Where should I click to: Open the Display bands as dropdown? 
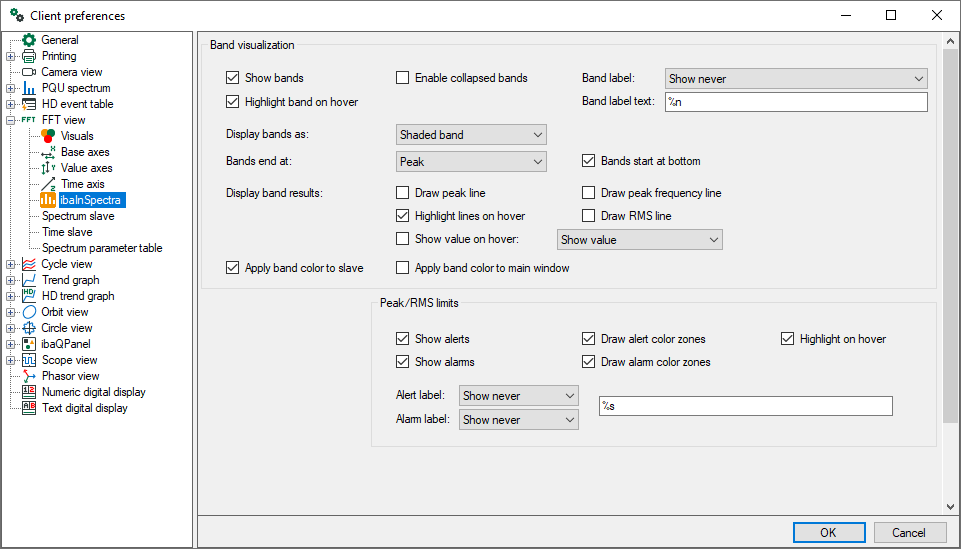point(471,135)
